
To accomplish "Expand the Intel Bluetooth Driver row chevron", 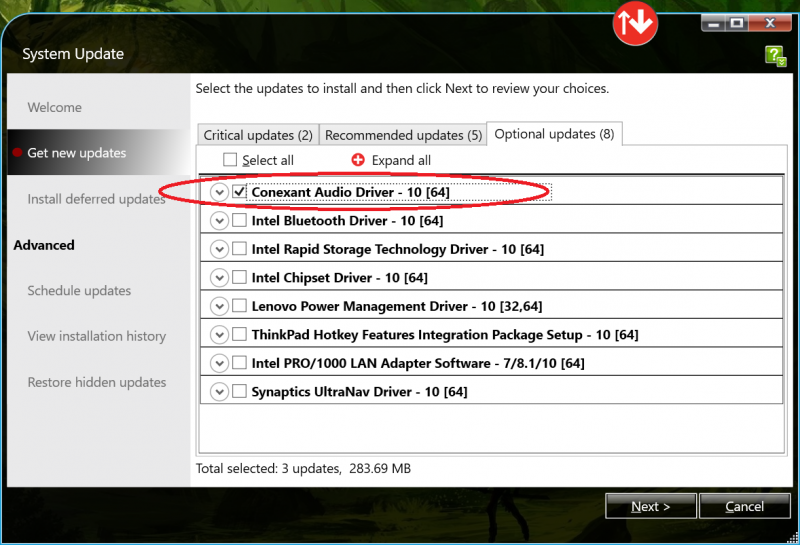I will pos(219,221).
